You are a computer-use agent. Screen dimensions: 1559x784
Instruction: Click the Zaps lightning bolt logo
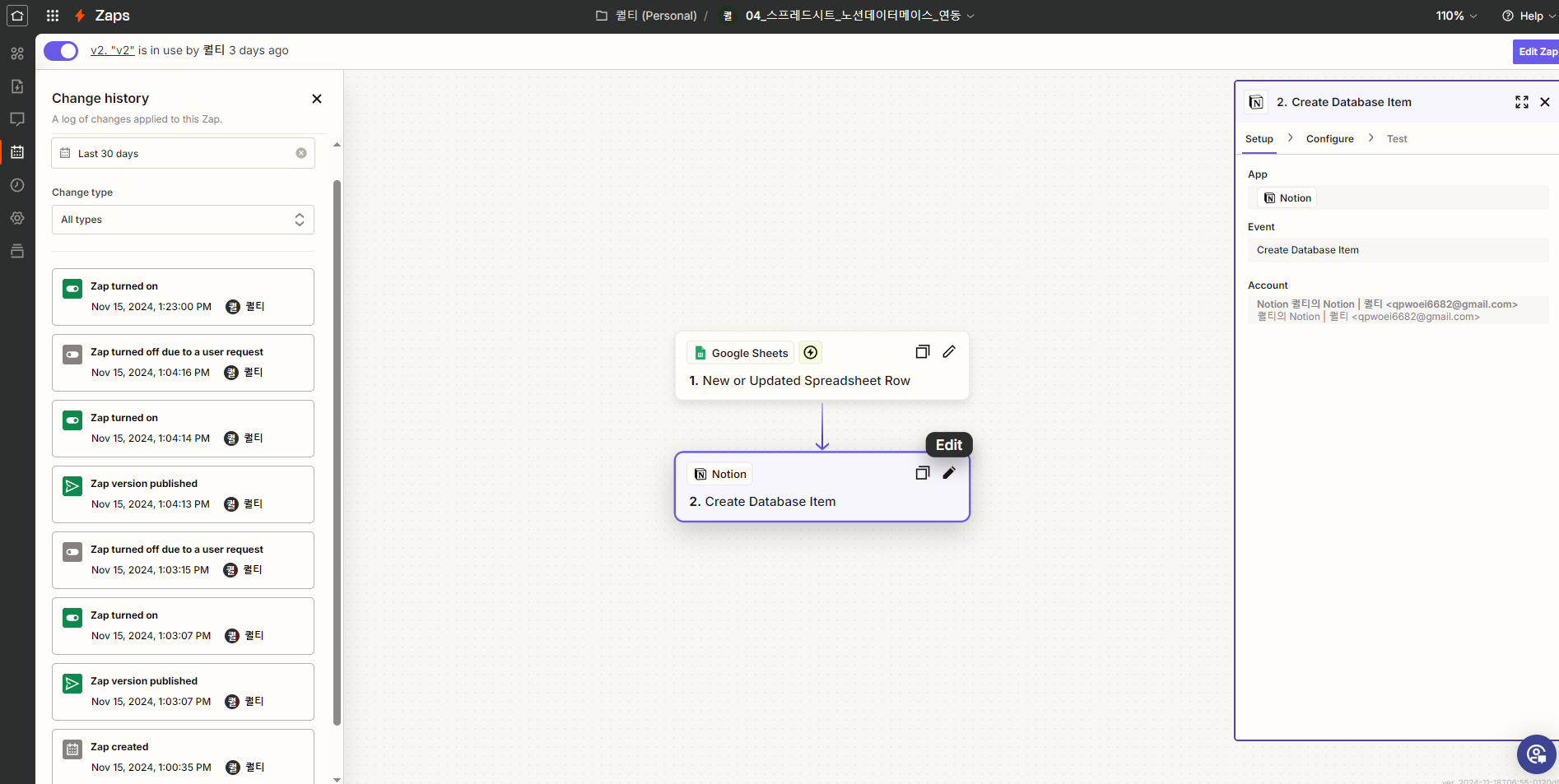pos(80,16)
